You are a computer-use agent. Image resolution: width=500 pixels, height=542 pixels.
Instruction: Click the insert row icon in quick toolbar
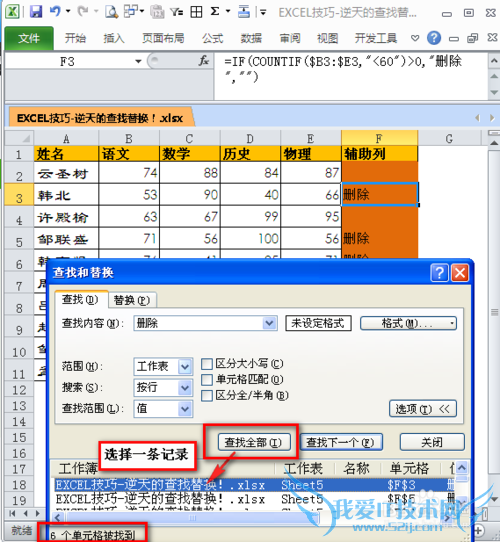[244, 12]
